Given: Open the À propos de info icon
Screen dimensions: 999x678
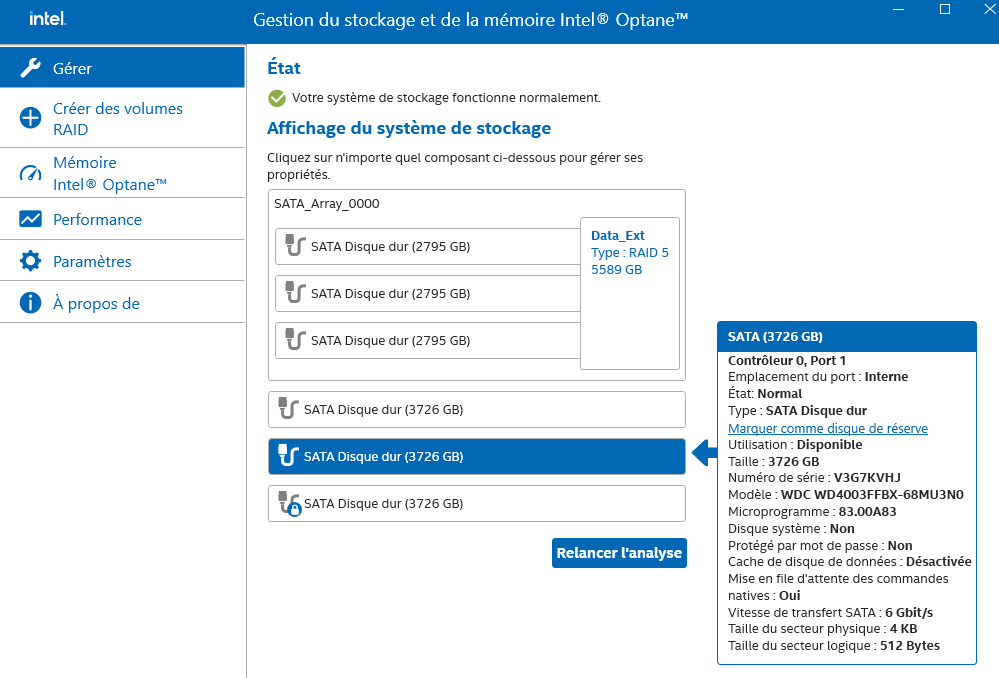Looking at the screenshot, I should (30, 303).
